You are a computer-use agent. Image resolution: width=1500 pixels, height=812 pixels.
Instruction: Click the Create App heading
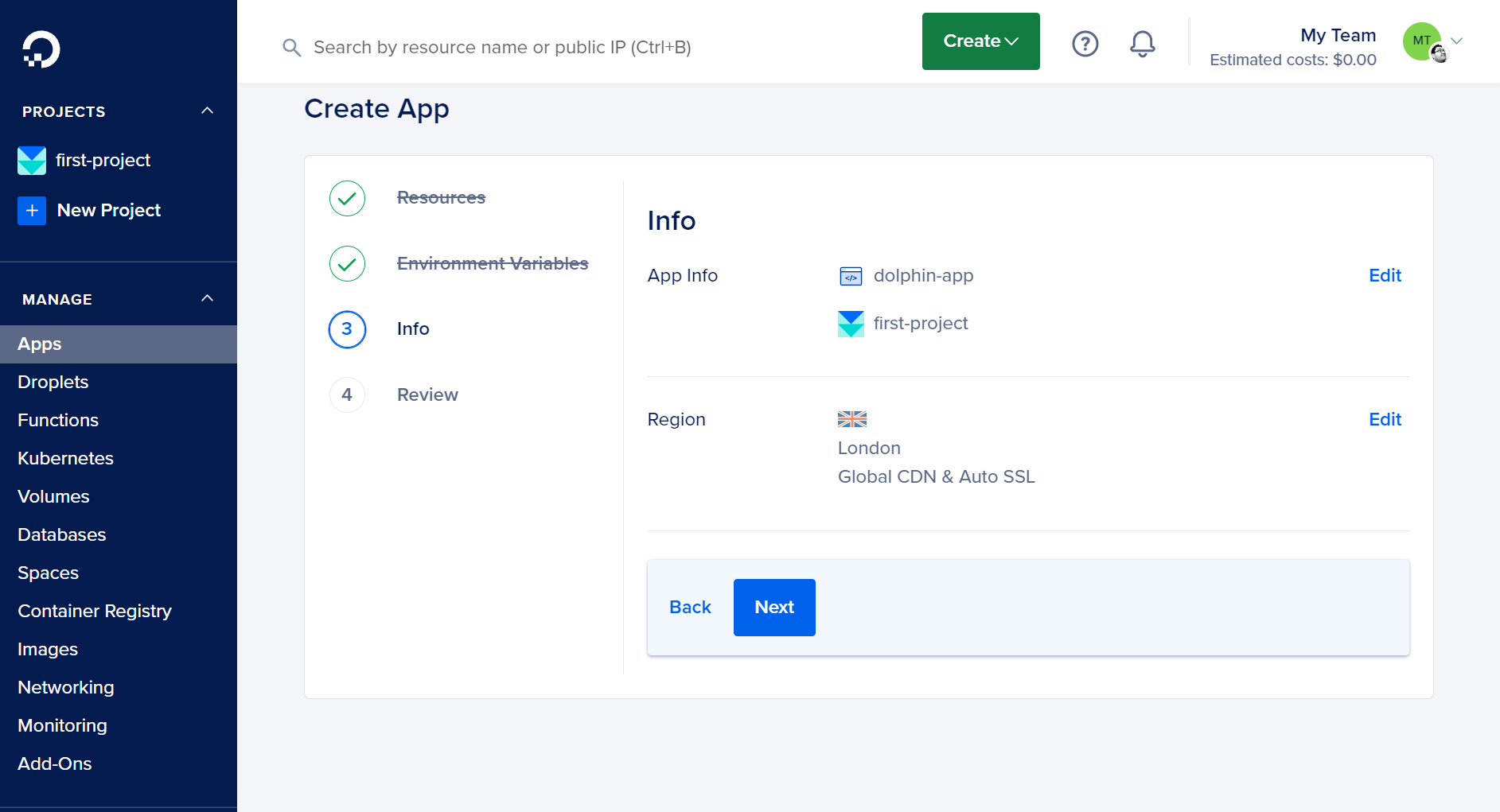pyautogui.click(x=376, y=109)
